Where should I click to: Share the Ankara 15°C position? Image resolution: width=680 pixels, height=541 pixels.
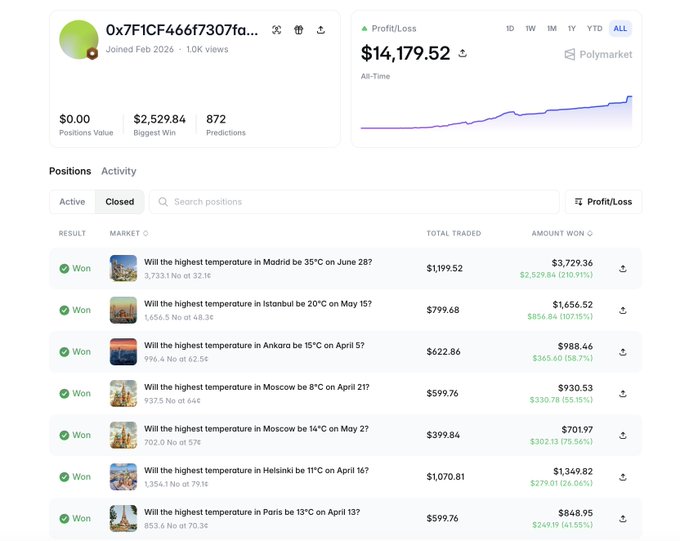(623, 351)
